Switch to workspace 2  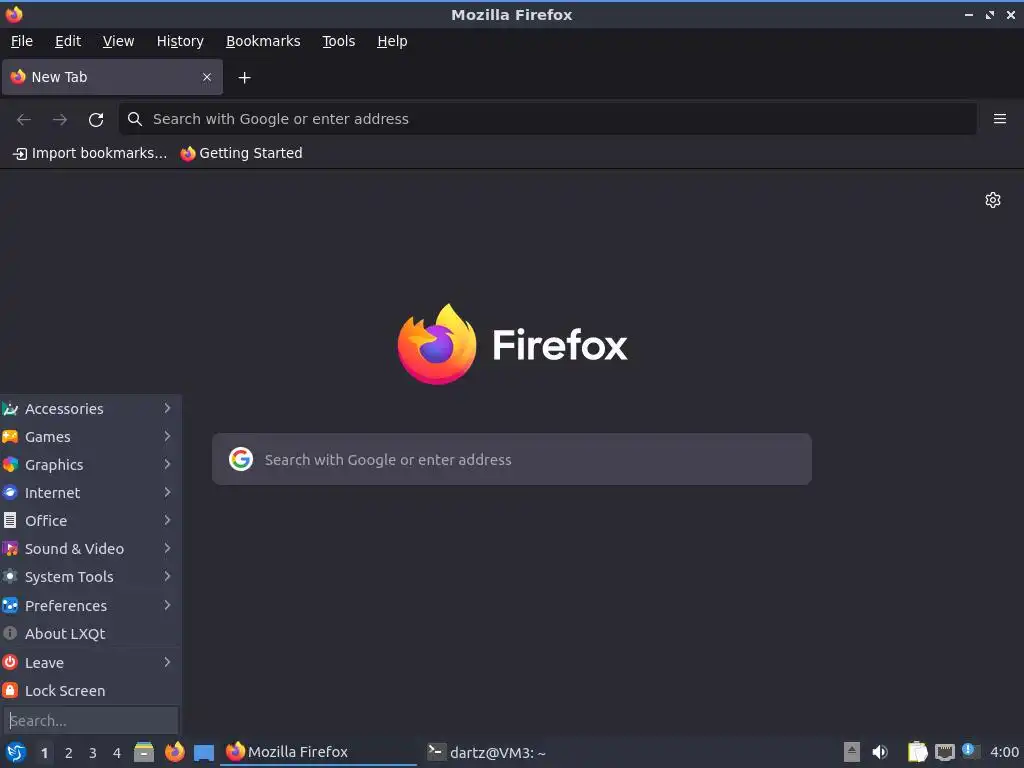pyautogui.click(x=69, y=753)
